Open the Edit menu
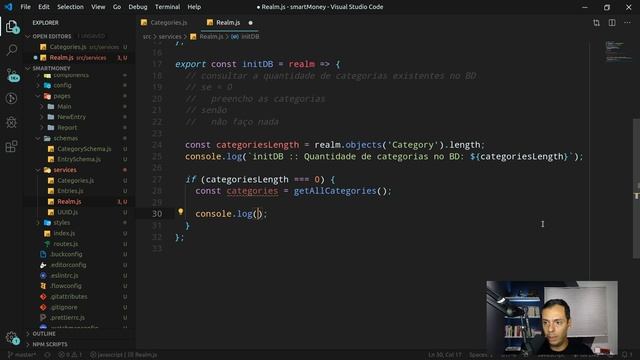The image size is (640, 360). coord(44,7)
